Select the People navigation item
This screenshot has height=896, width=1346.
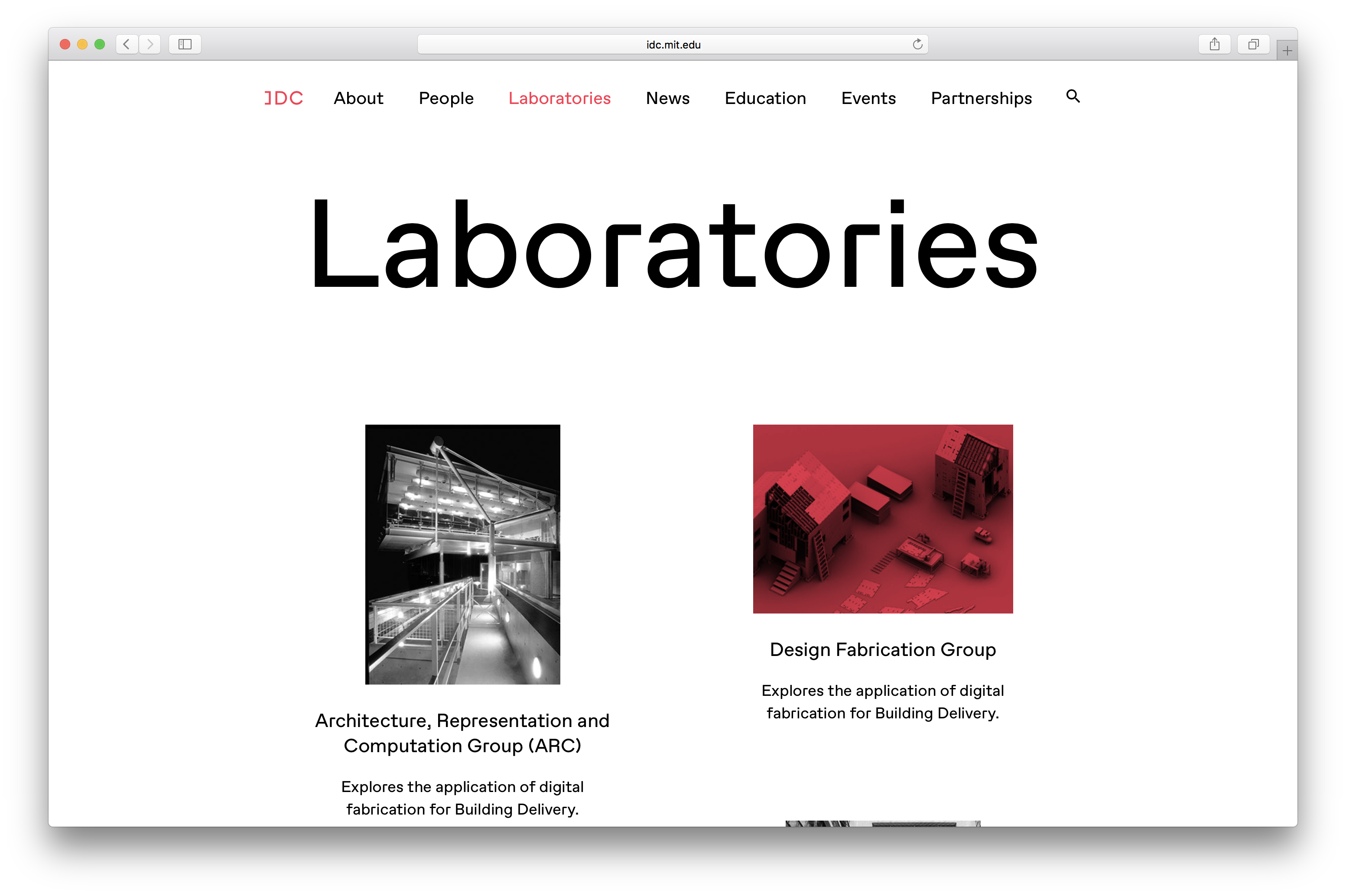tap(446, 98)
